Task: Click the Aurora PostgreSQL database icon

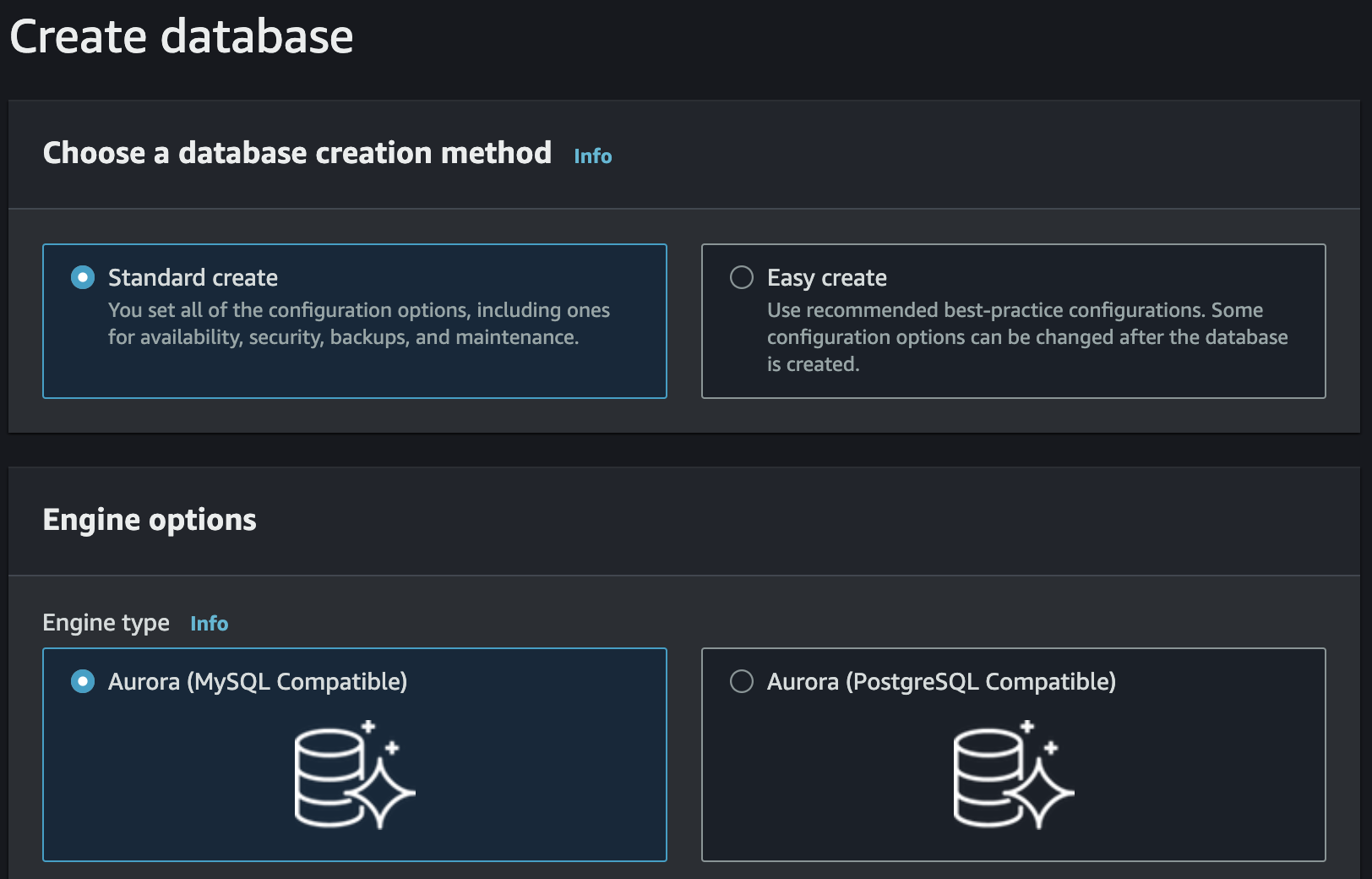Action: [1014, 775]
